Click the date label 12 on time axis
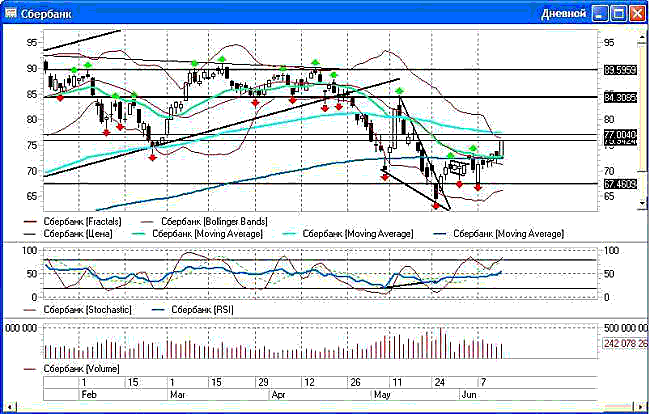 point(309,382)
